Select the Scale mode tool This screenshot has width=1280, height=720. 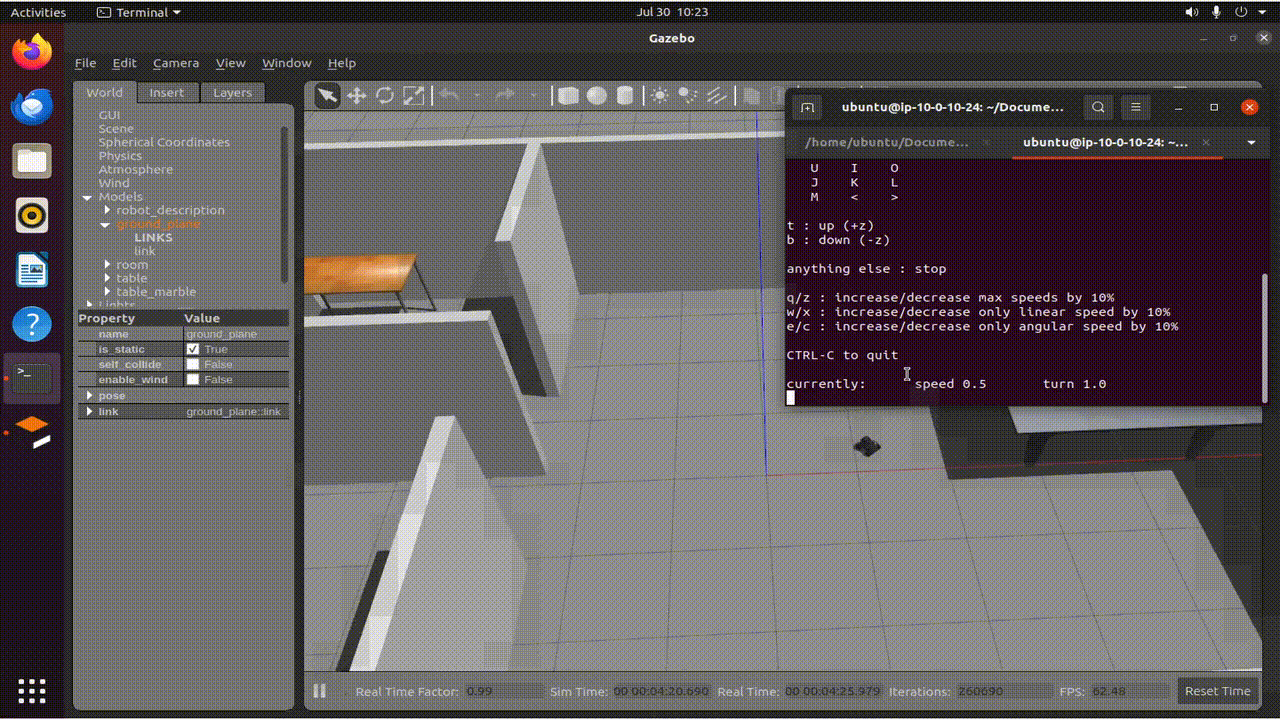click(413, 96)
